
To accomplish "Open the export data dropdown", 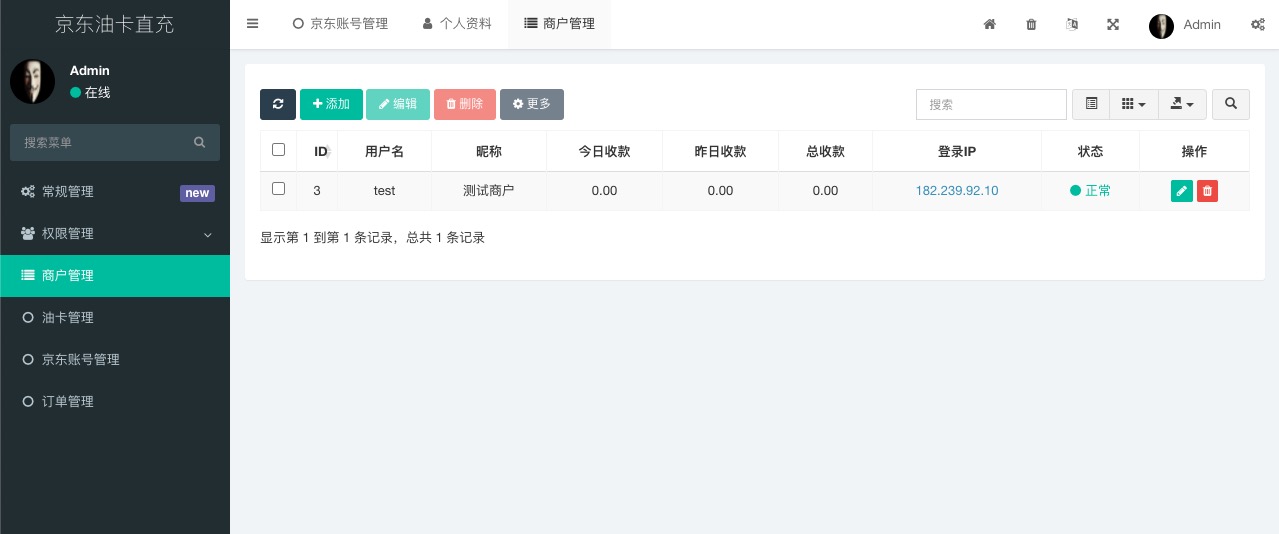I will click(1183, 104).
